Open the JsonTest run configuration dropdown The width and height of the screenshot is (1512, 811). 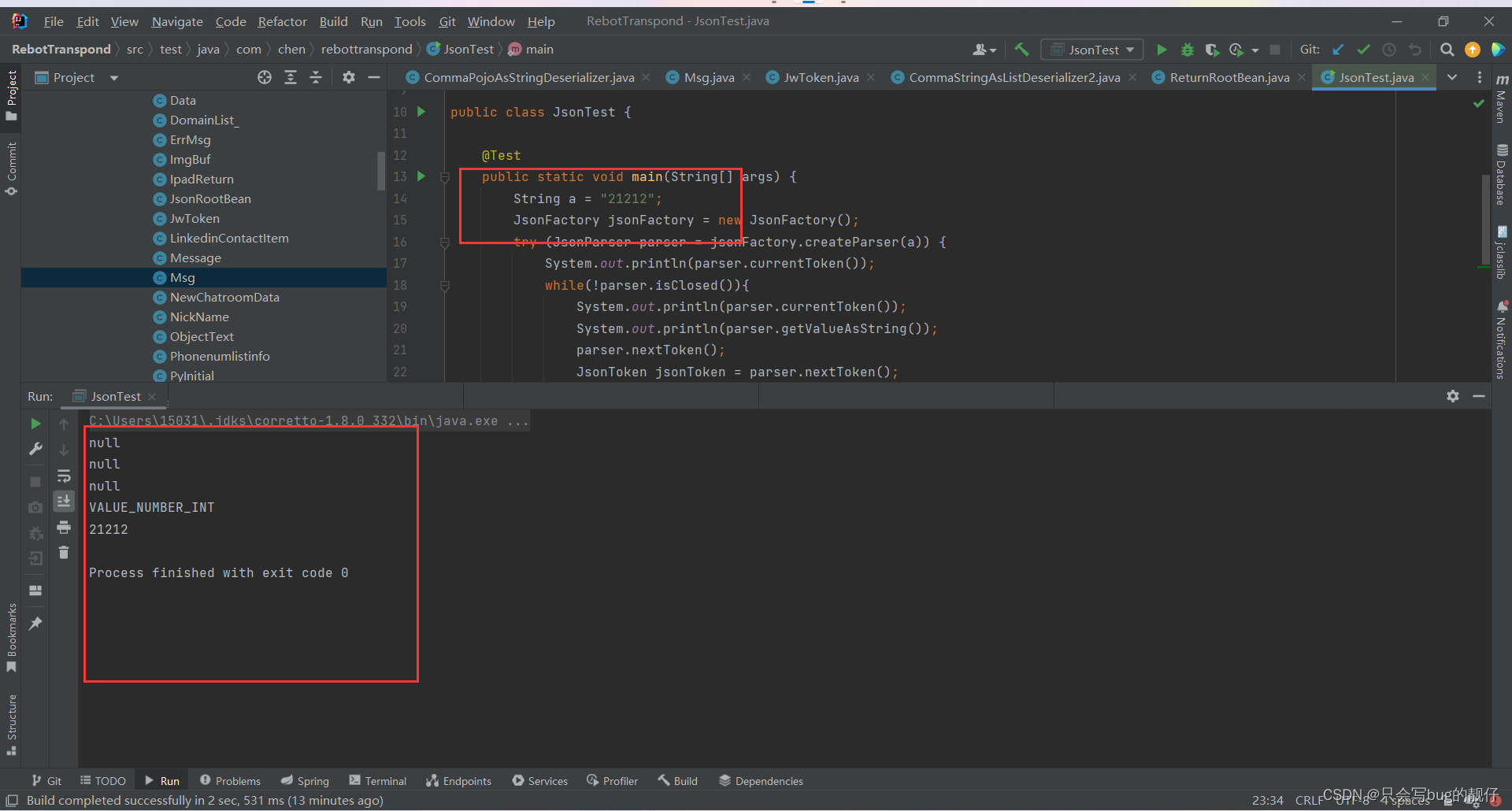click(x=1129, y=49)
